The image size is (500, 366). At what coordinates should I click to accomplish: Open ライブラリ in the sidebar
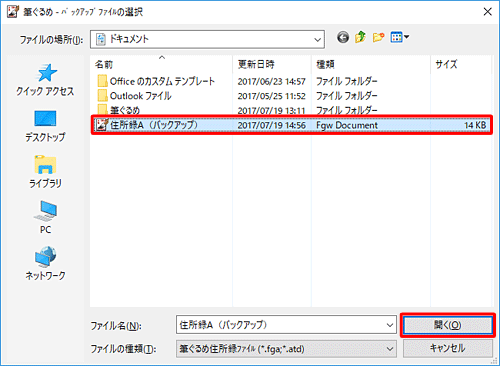(45, 172)
